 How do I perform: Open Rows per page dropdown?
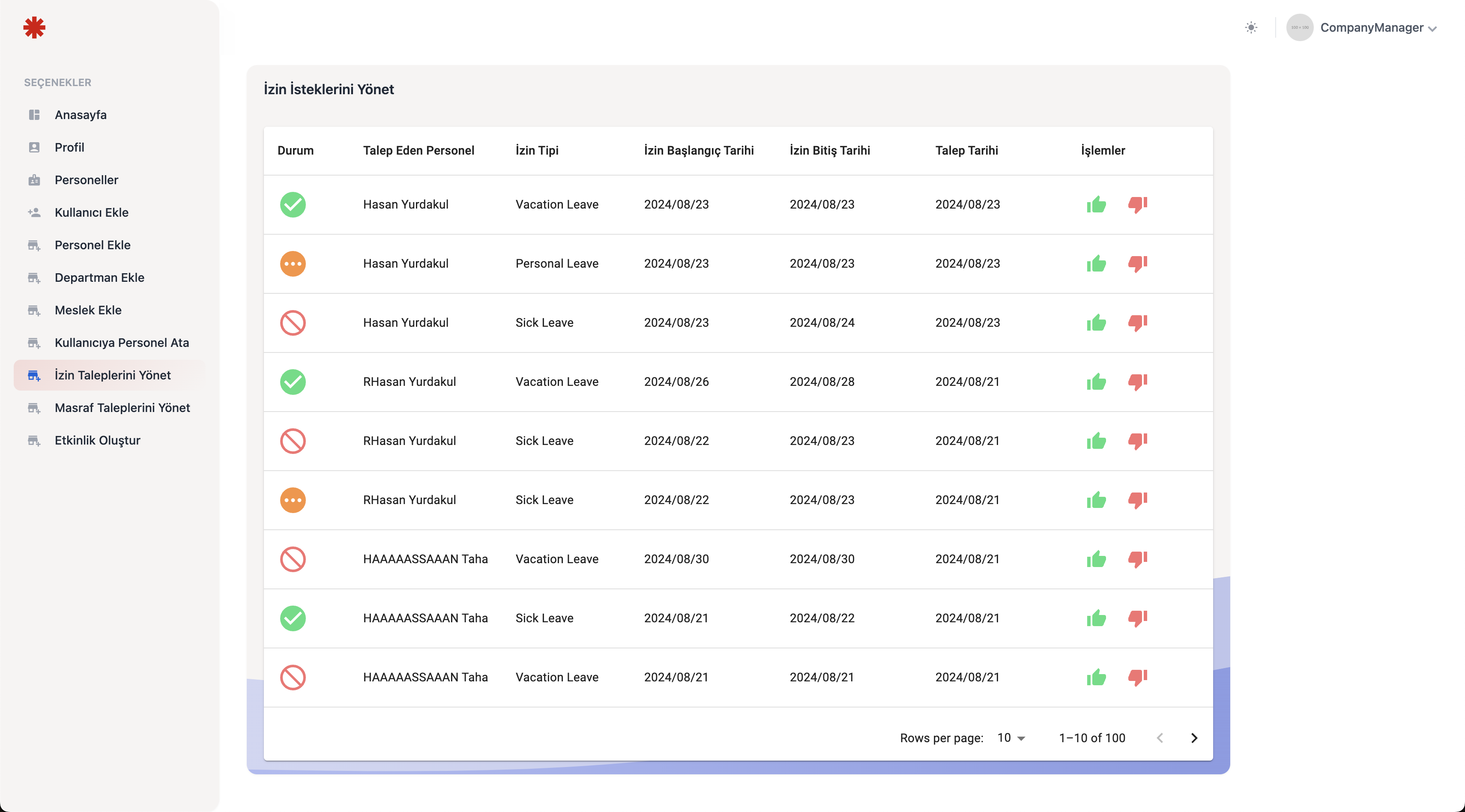(1011, 738)
